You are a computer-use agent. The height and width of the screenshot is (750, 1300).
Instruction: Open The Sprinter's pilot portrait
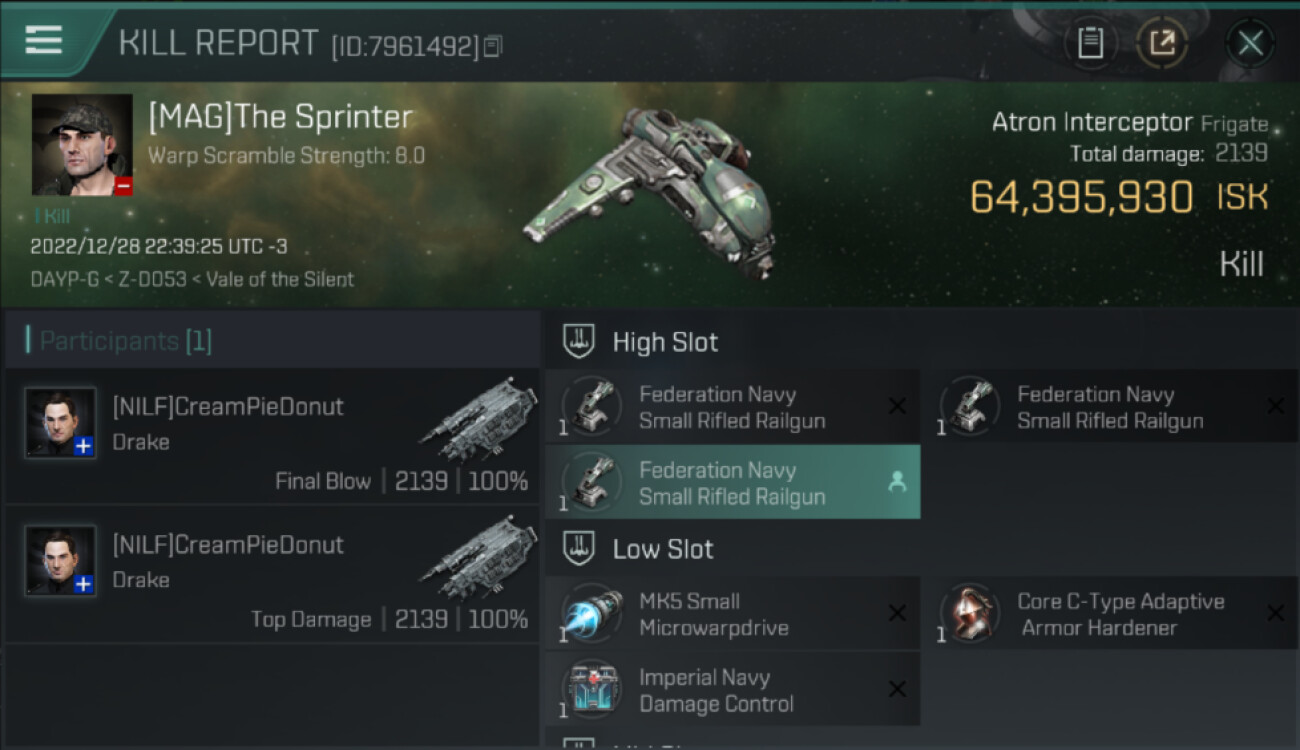click(82, 145)
